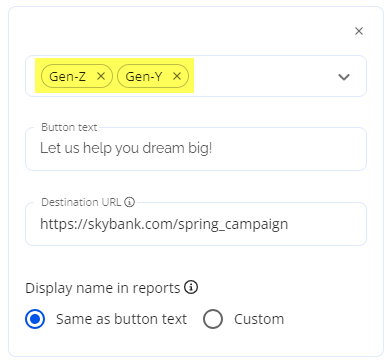Click the Display name in reports label
The height and width of the screenshot is (363, 391).
click(x=103, y=288)
